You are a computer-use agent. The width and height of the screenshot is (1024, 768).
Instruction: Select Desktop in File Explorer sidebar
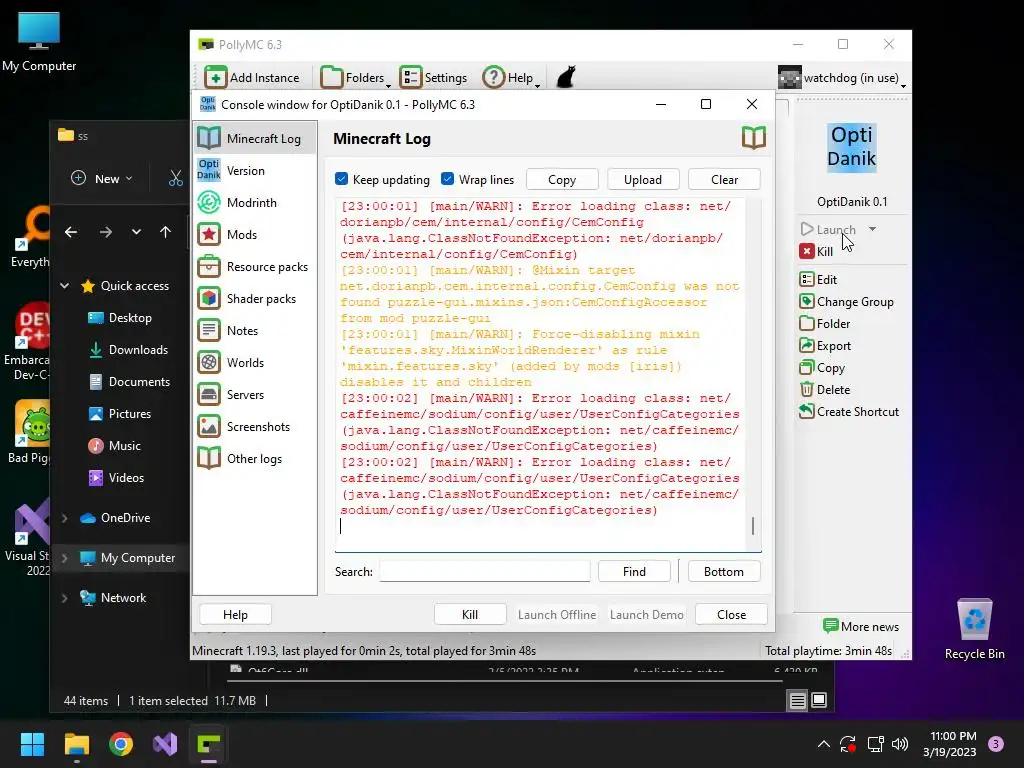[x=120, y=317]
